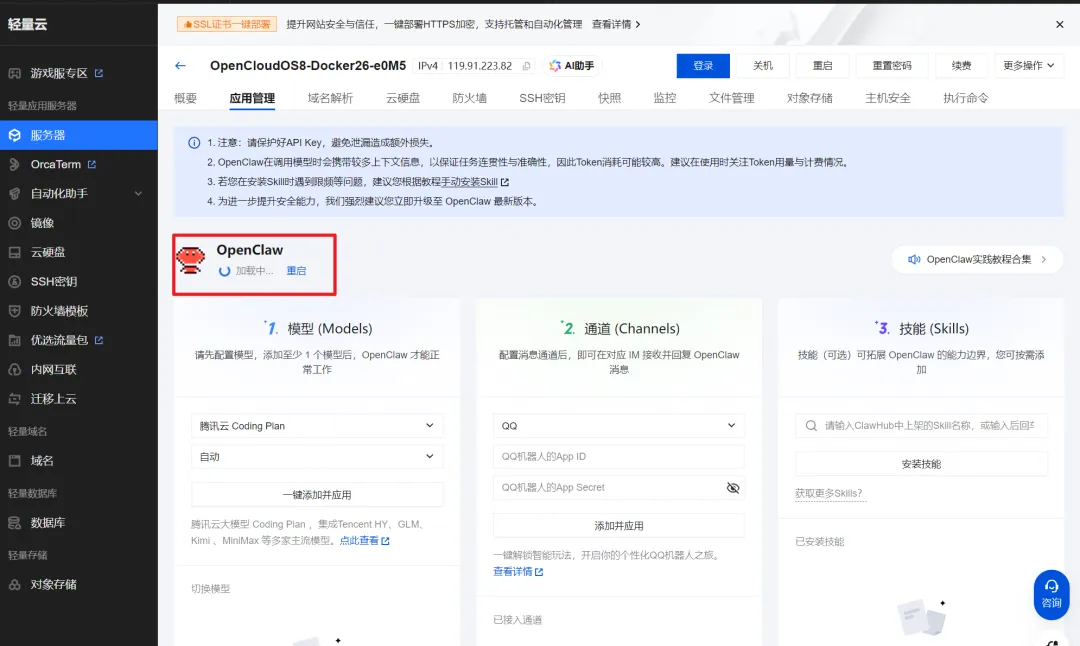Image resolution: width=1080 pixels, height=646 pixels.
Task: Open the 手动安装Skill tutorial link
Action: pyautogui.click(x=475, y=182)
